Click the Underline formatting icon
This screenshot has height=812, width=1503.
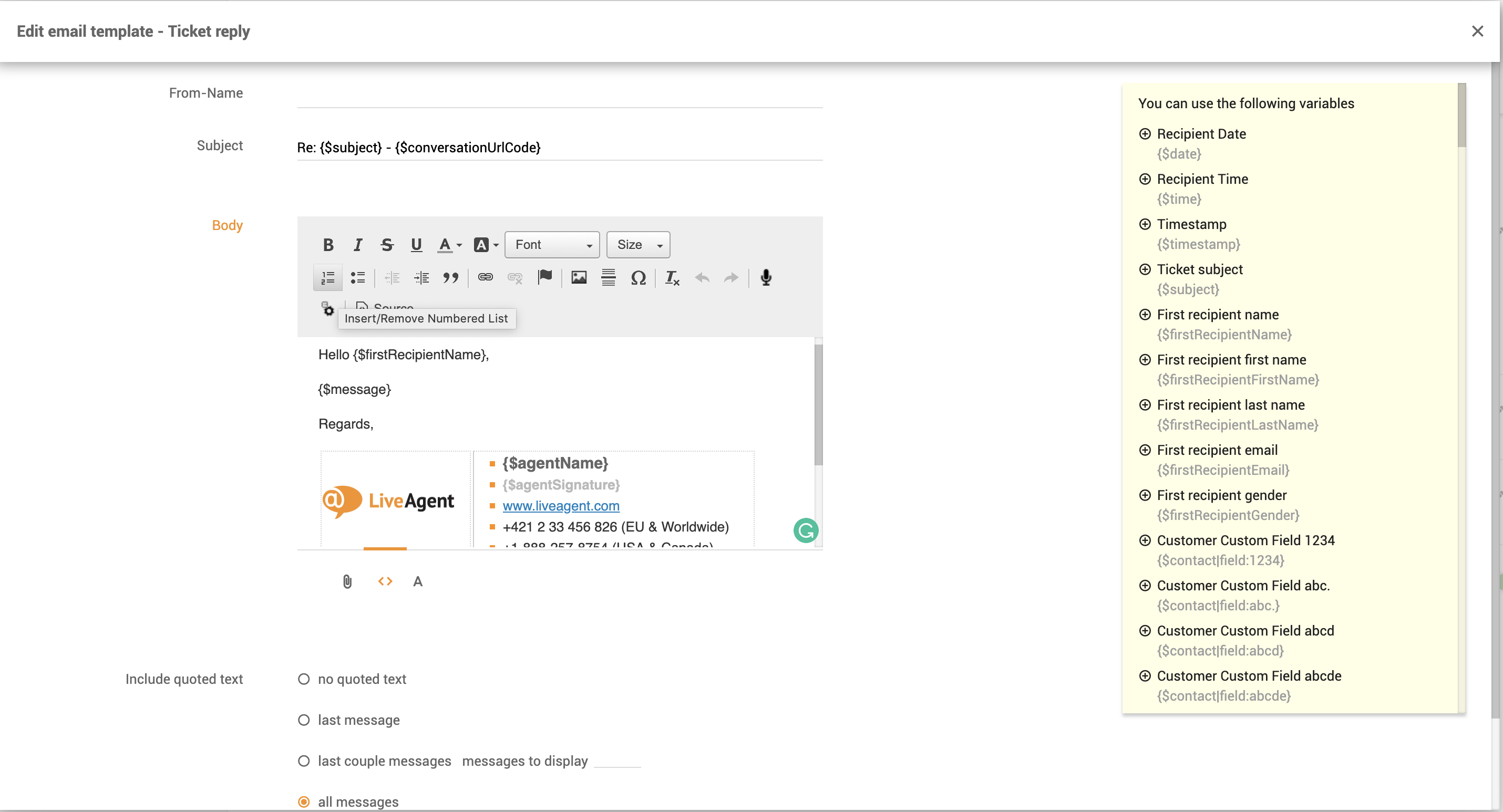coord(416,244)
